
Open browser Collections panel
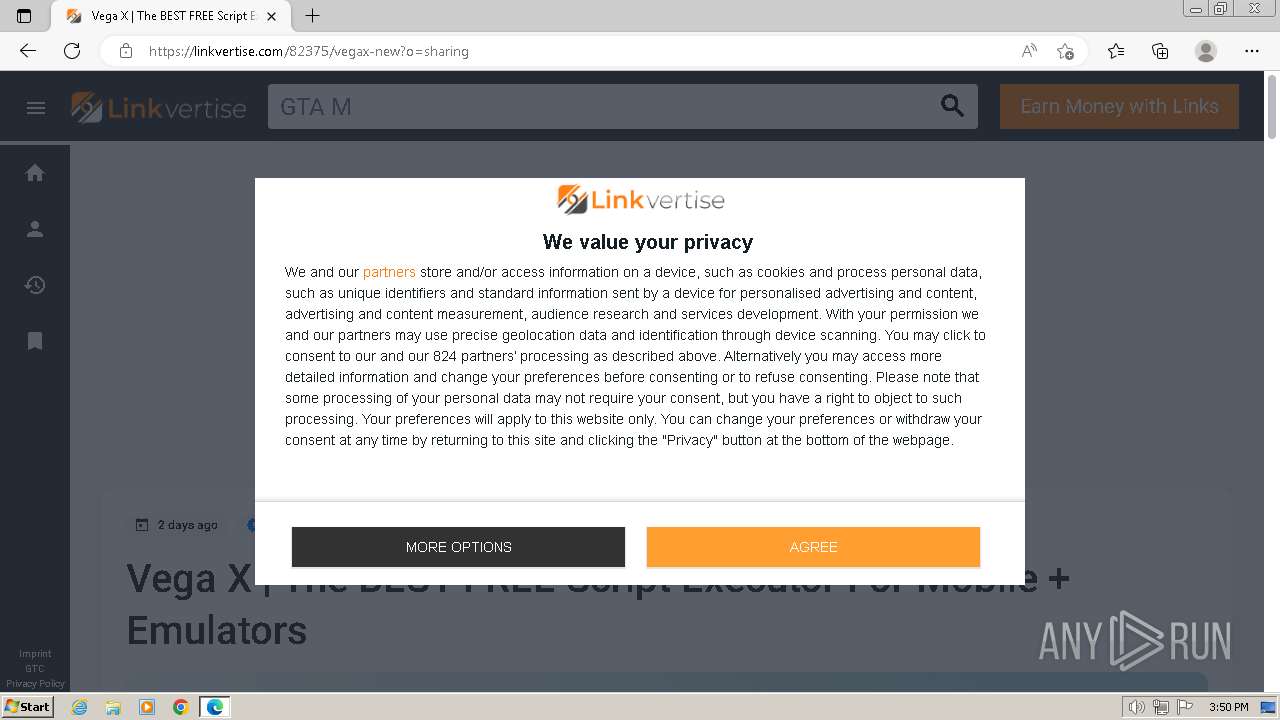tap(1160, 51)
